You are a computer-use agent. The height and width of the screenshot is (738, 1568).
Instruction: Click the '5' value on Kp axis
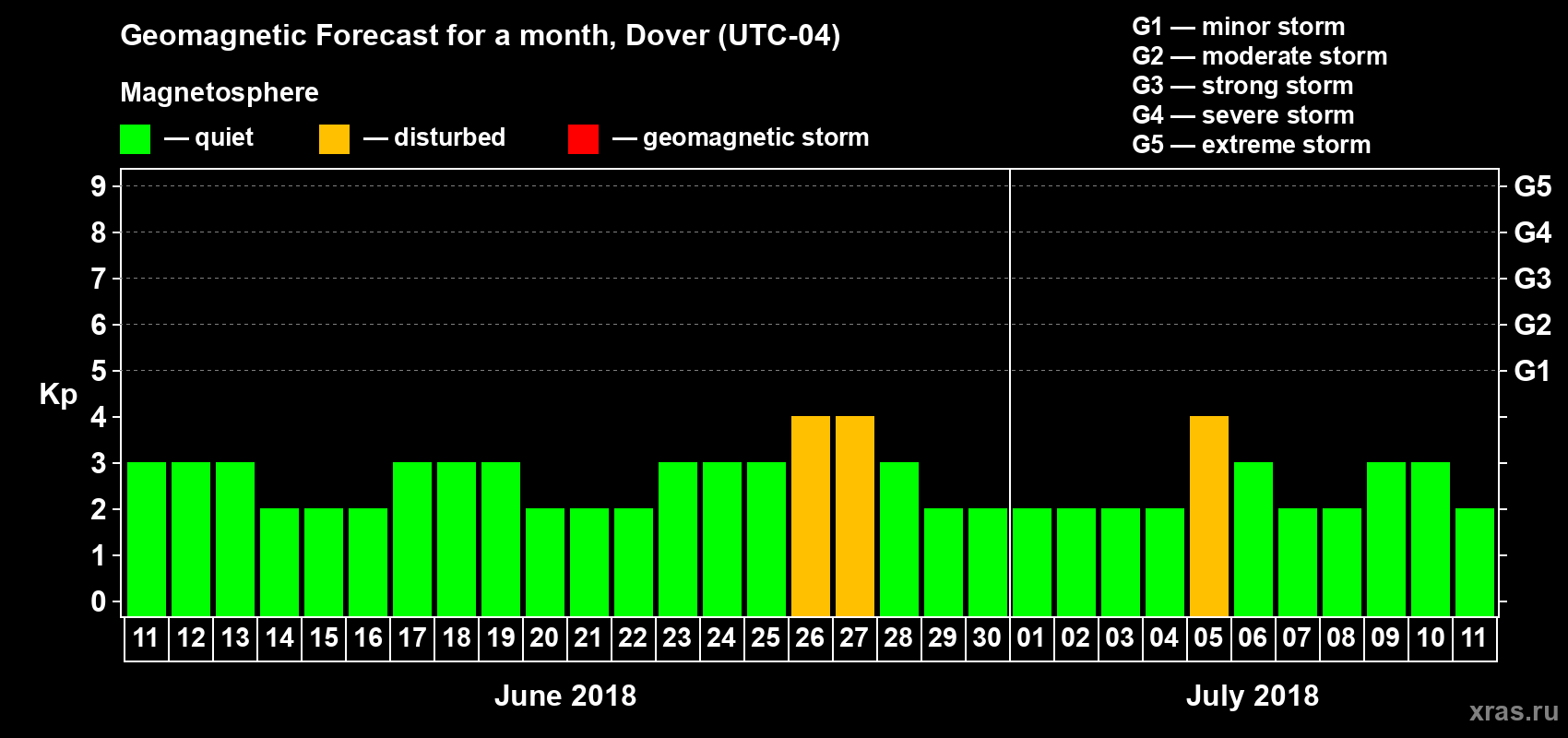[x=99, y=371]
